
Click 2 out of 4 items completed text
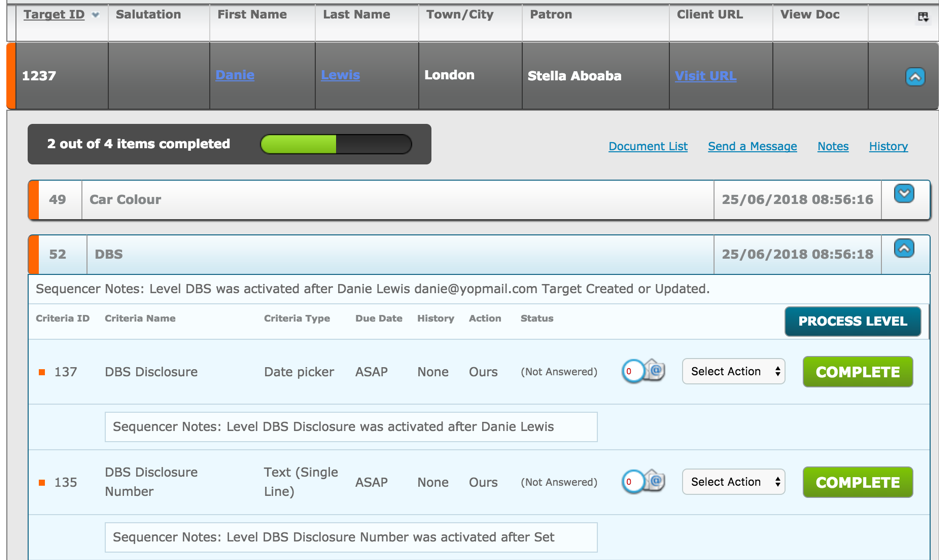(138, 144)
